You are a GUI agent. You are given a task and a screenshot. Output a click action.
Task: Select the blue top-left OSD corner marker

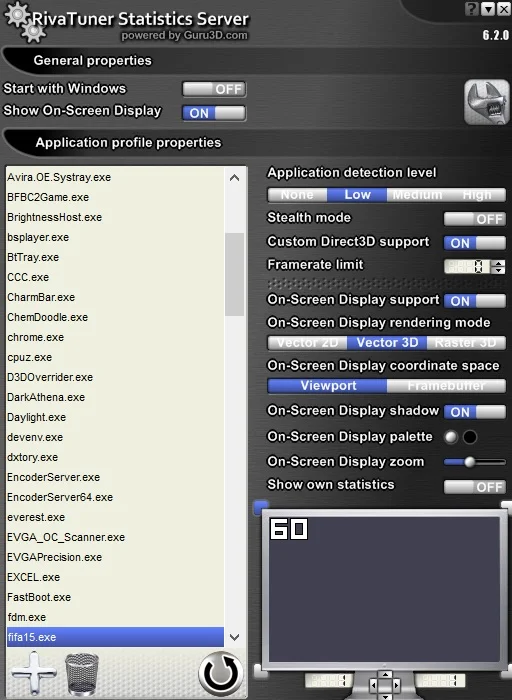261,507
